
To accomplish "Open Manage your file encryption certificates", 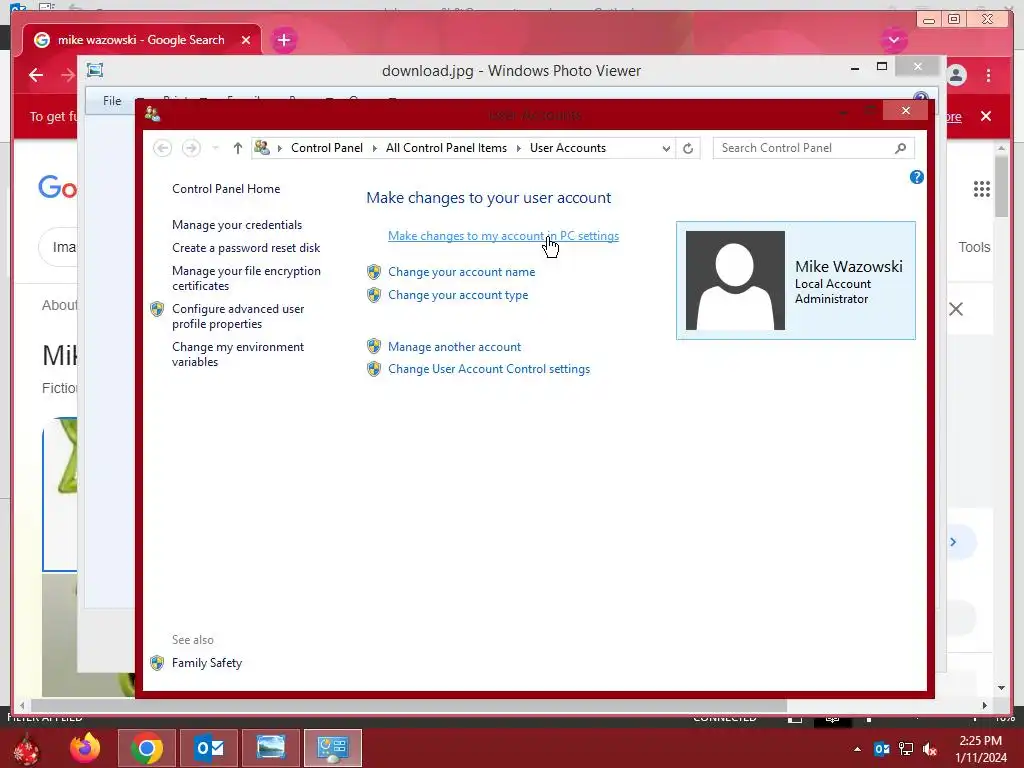I will coord(246,278).
